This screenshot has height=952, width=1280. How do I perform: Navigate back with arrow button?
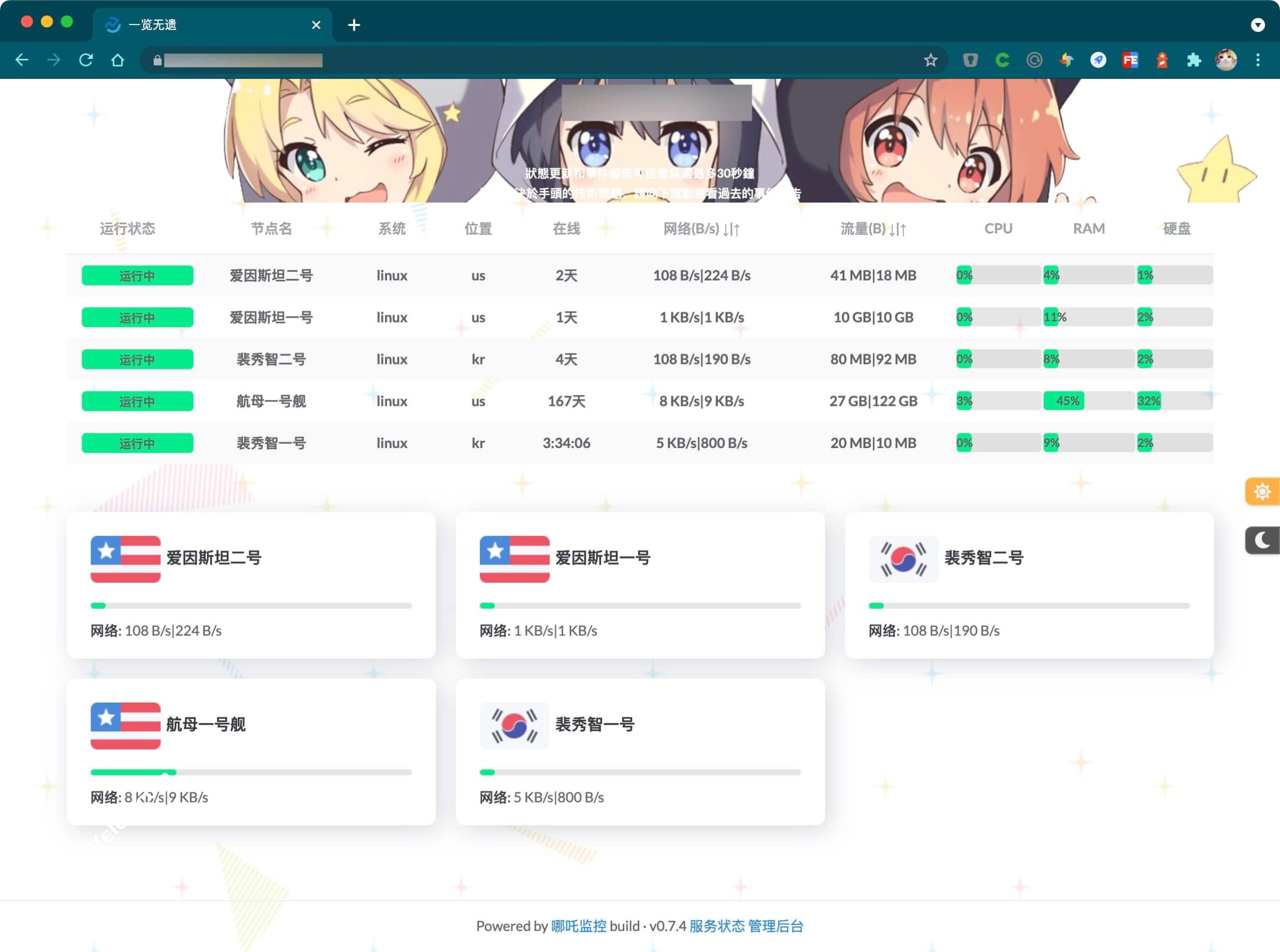[22, 60]
